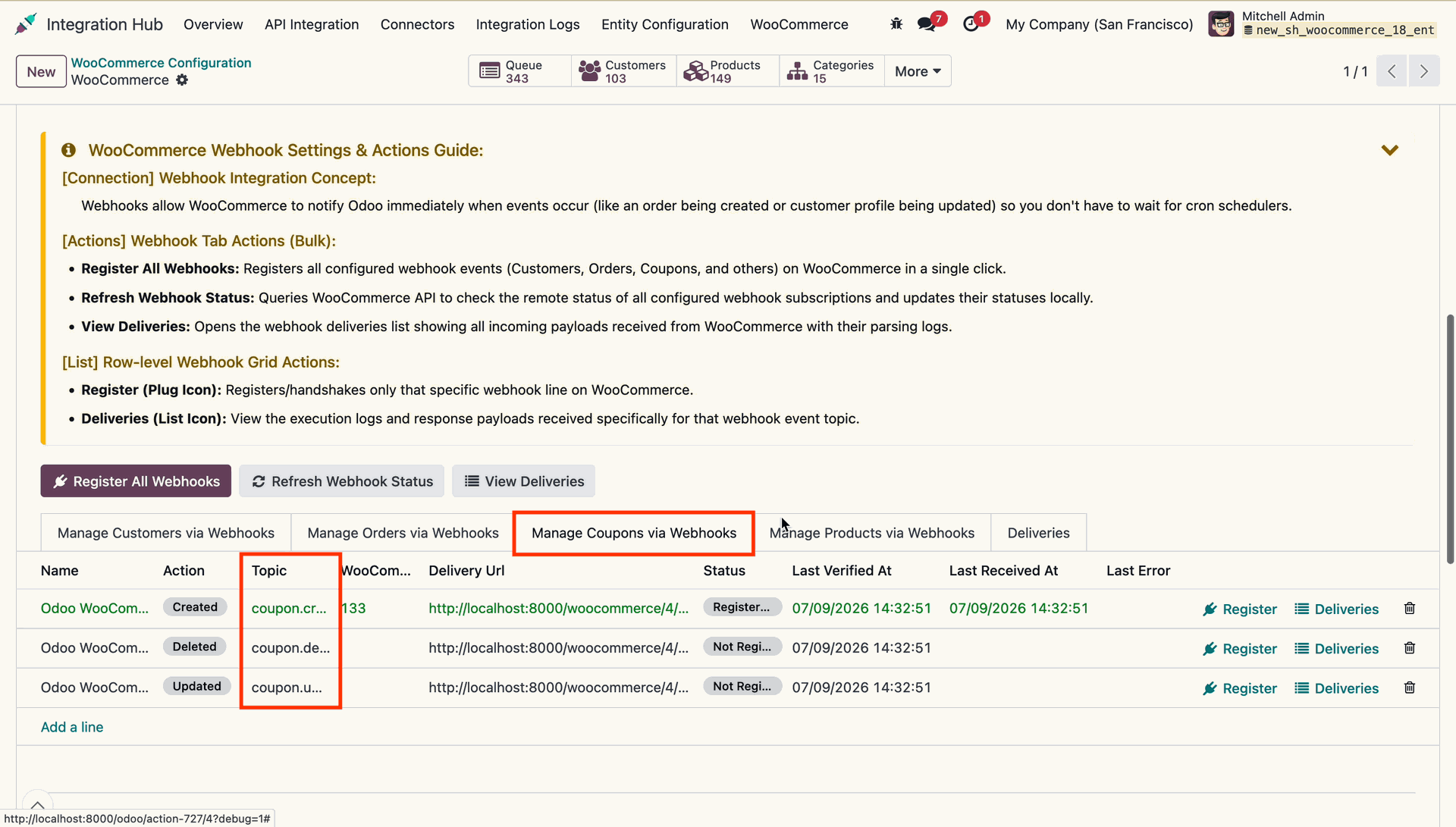This screenshot has width=1456, height=827.
Task: Delete the coupon.u... webhook row
Action: (1410, 688)
